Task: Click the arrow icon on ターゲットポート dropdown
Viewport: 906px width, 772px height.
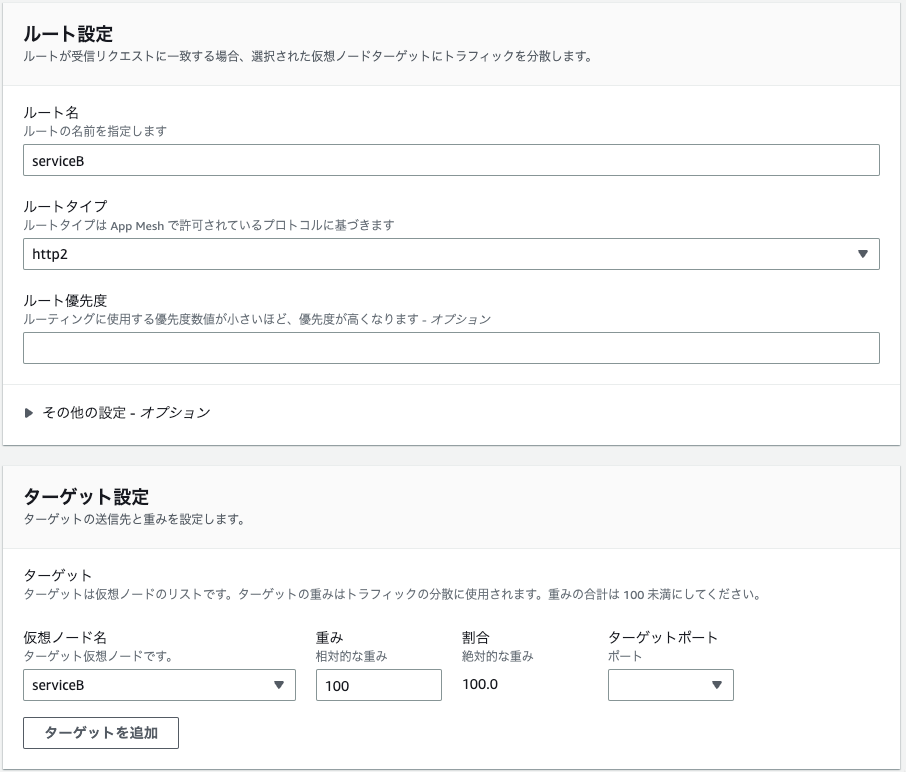Action: point(716,685)
